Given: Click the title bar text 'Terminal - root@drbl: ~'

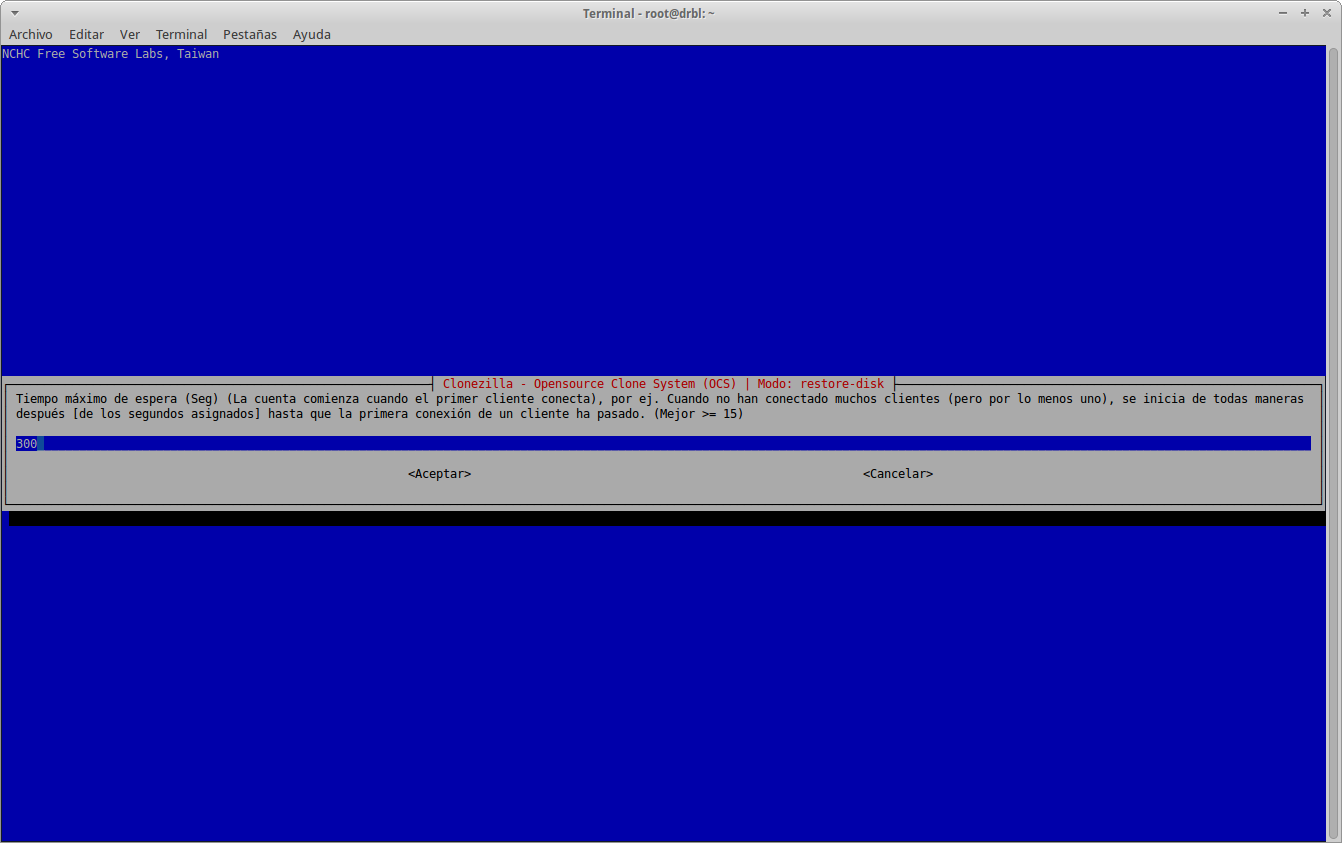Looking at the screenshot, I should click(649, 13).
